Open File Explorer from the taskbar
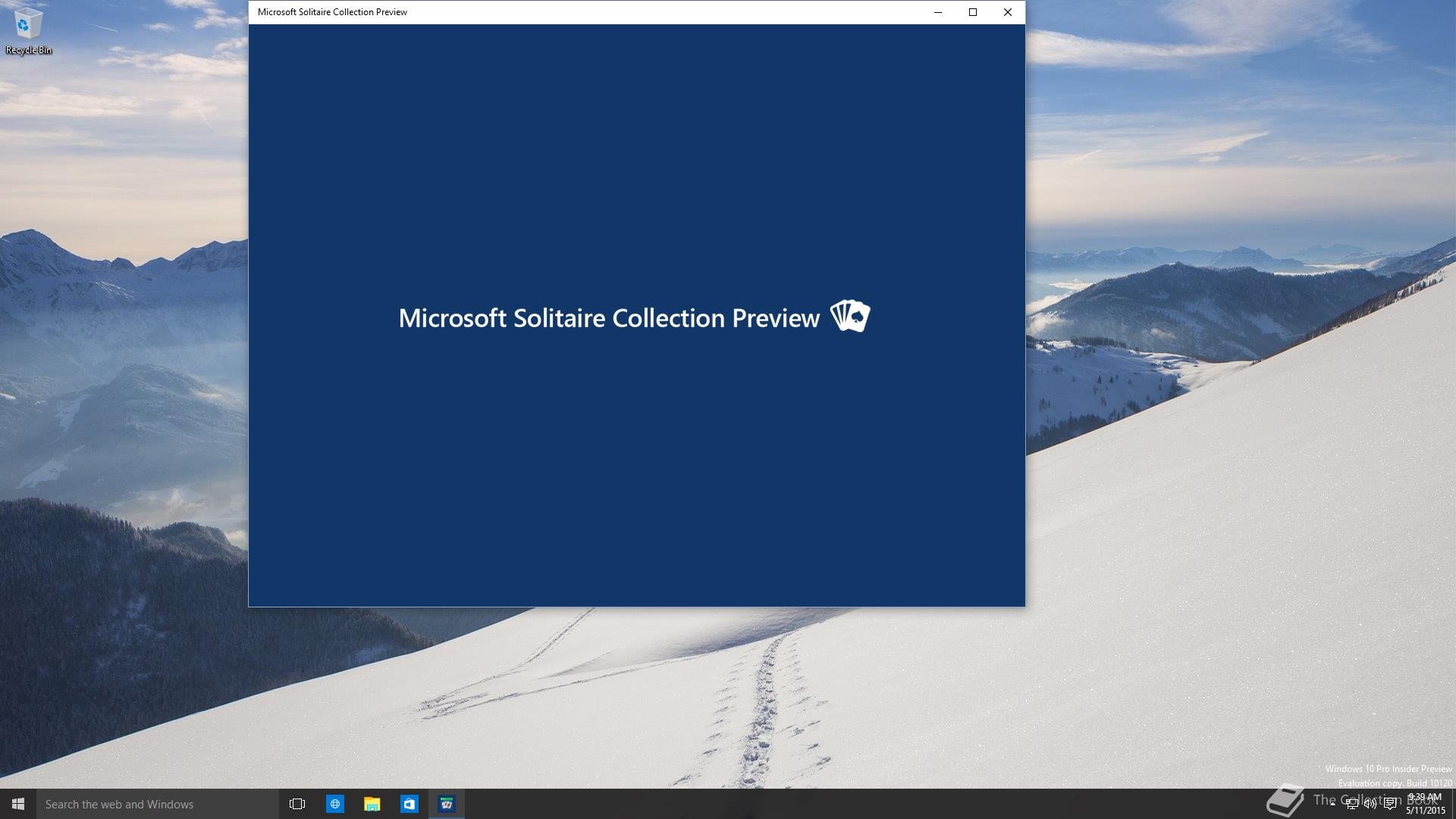This screenshot has width=1456, height=819. point(372,804)
